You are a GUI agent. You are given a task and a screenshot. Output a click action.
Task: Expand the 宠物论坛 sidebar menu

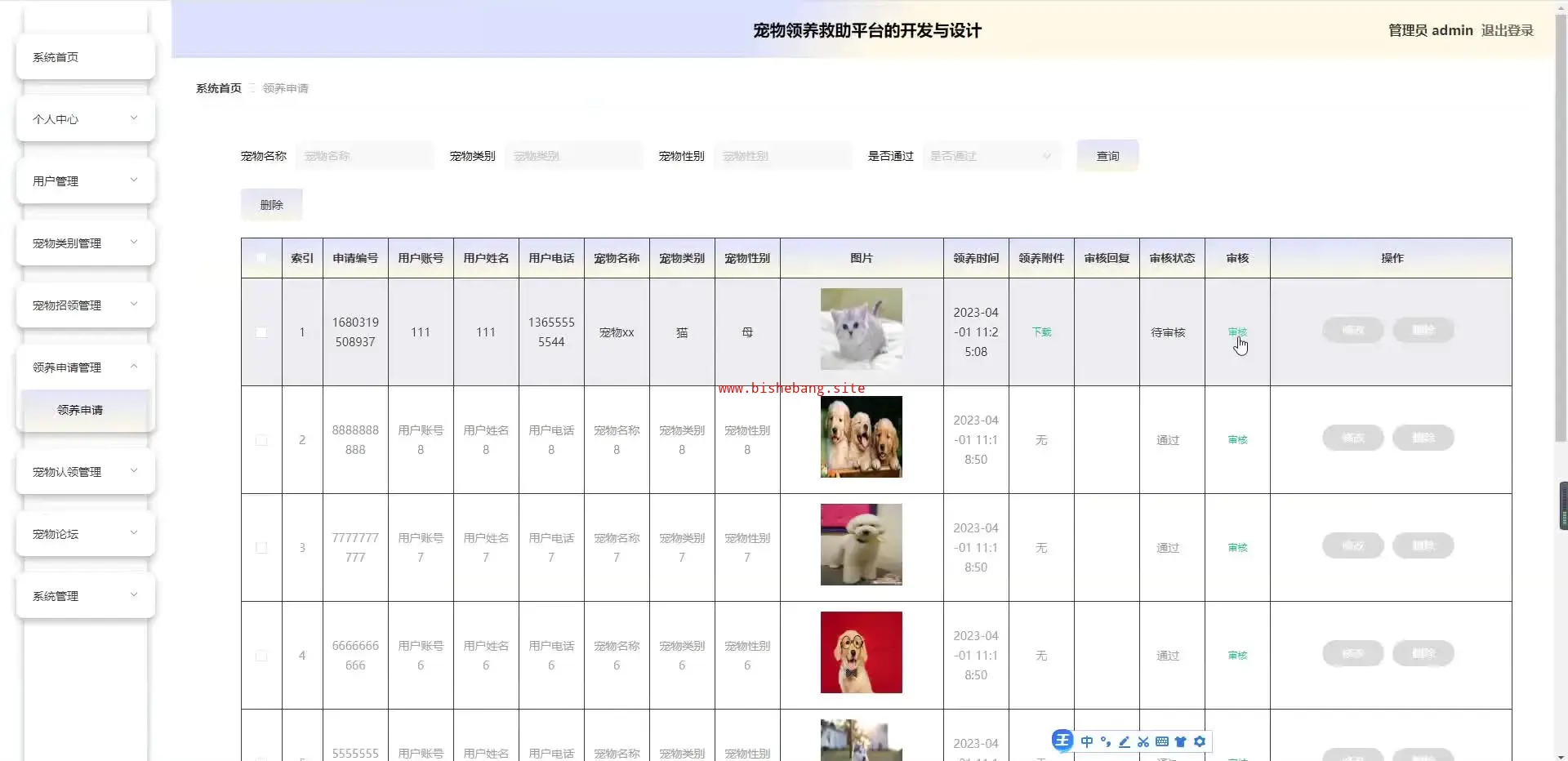pyautogui.click(x=86, y=534)
